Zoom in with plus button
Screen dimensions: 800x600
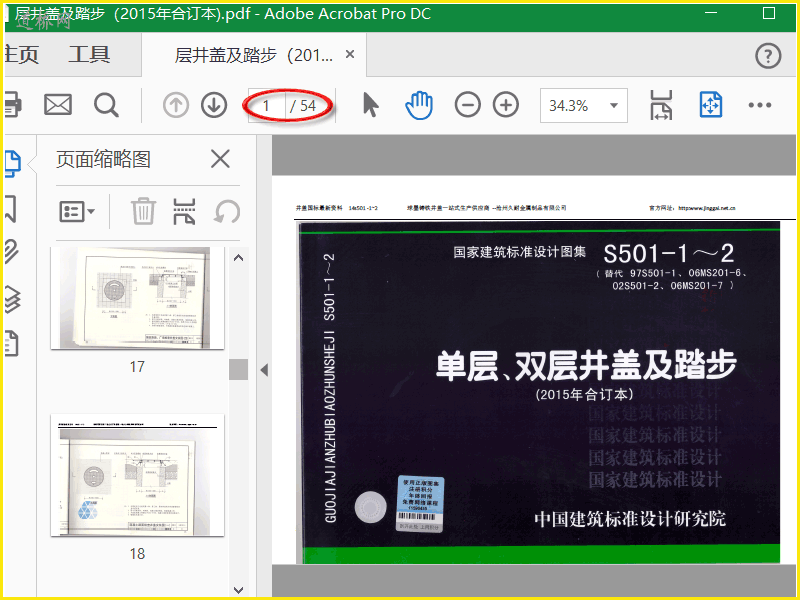pyautogui.click(x=506, y=106)
